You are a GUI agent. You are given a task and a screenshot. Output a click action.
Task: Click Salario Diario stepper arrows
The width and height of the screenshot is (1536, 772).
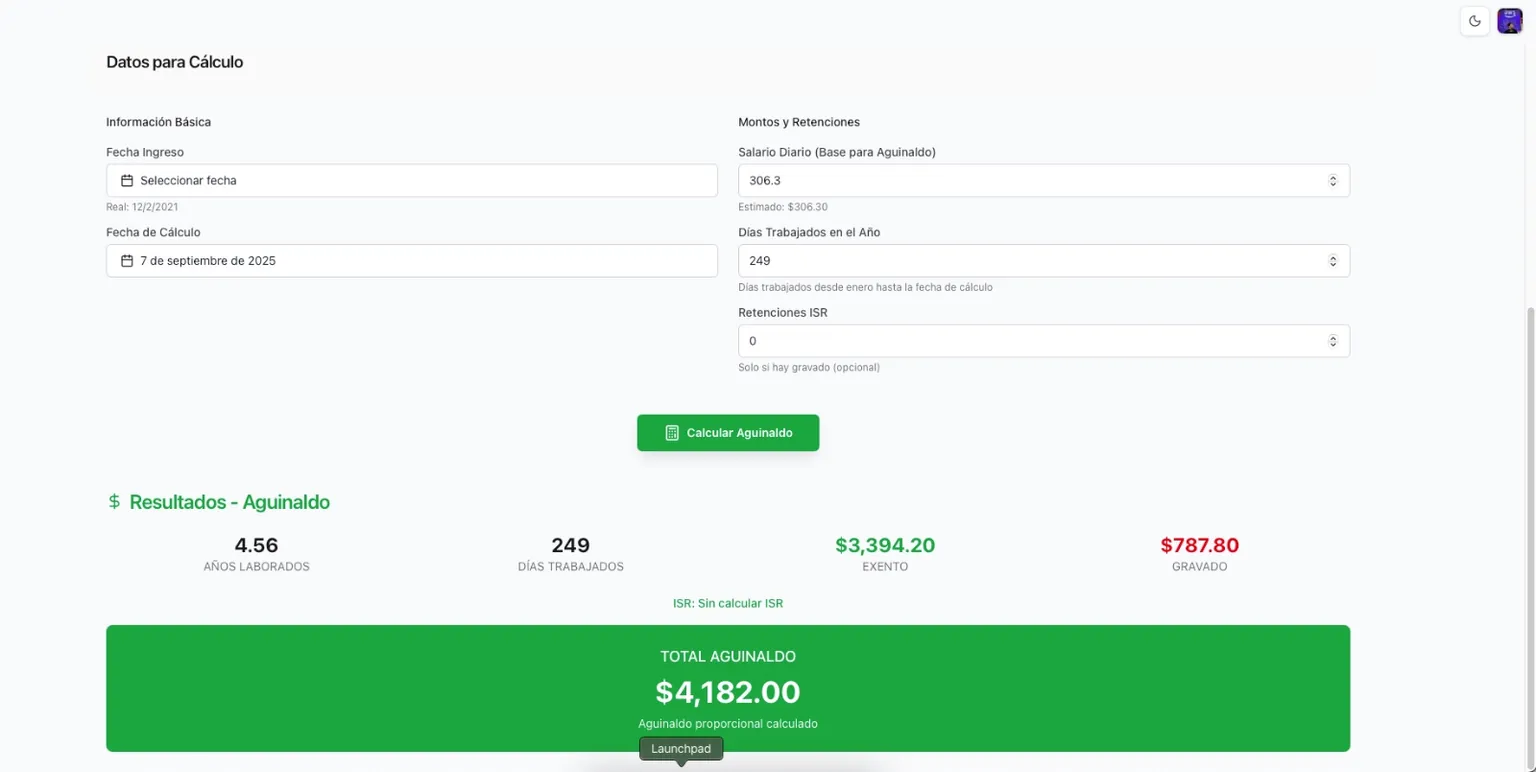[x=1332, y=181]
